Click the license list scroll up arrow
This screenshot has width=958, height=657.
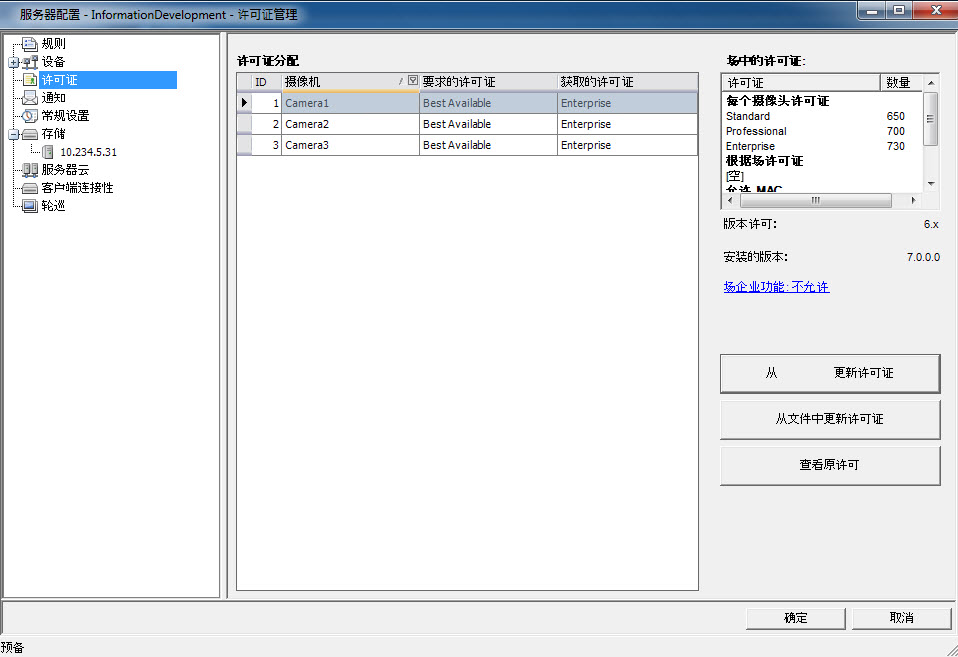[931, 83]
